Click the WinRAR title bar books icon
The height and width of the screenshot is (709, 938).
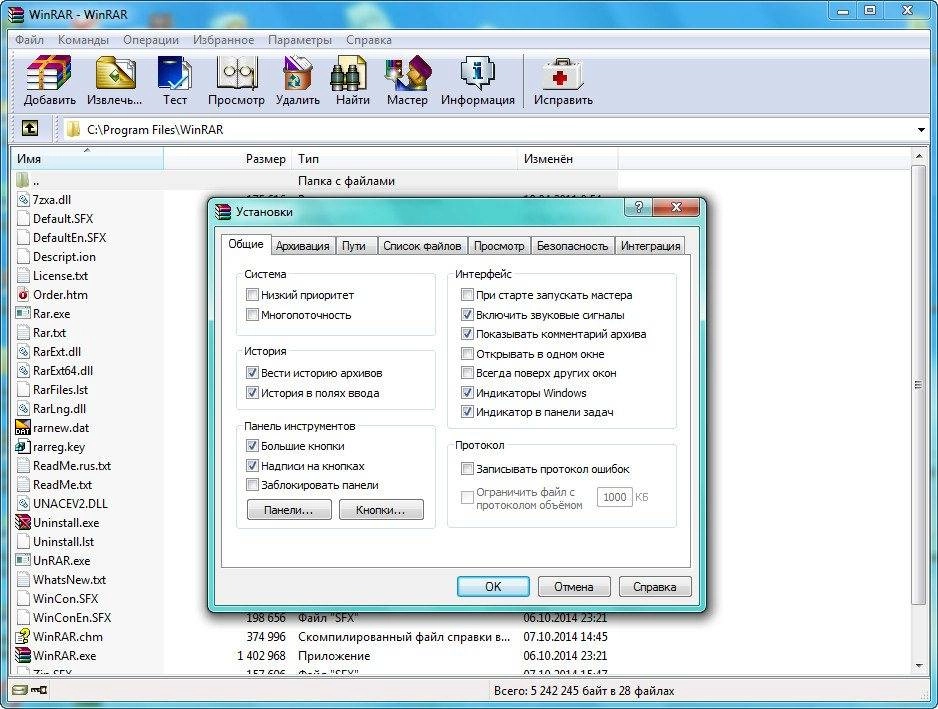pos(16,14)
